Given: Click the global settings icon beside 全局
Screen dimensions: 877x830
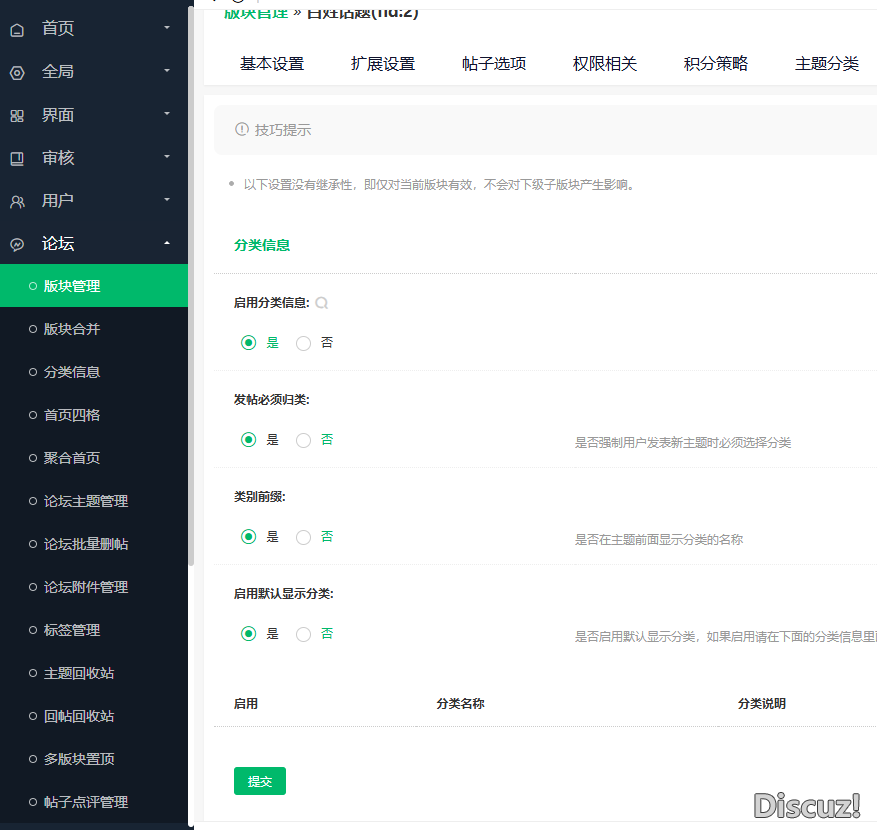Looking at the screenshot, I should (x=17, y=73).
